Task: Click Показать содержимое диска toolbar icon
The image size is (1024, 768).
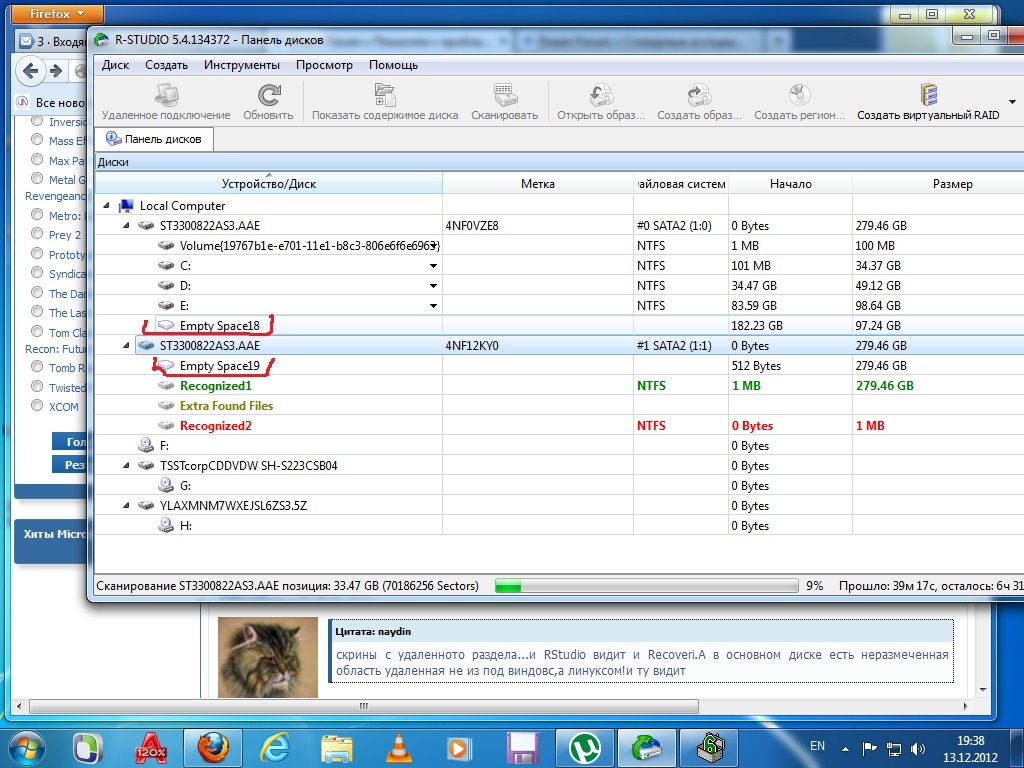Action: 385,95
